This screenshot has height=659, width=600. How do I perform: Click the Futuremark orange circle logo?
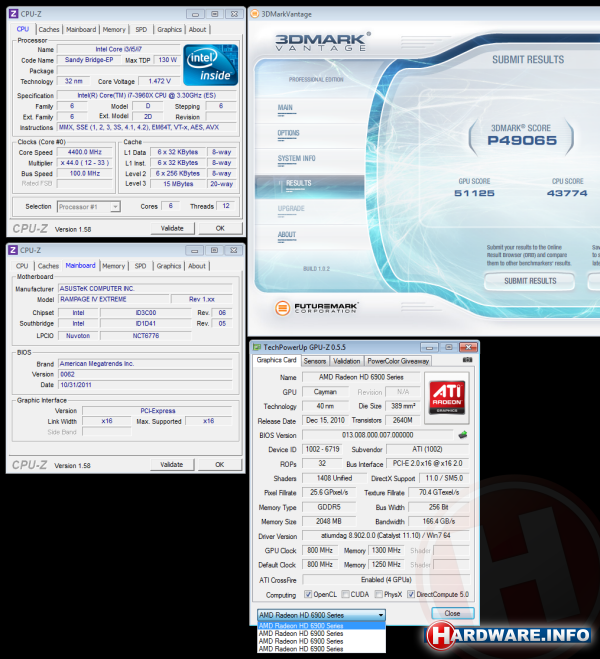[282, 308]
